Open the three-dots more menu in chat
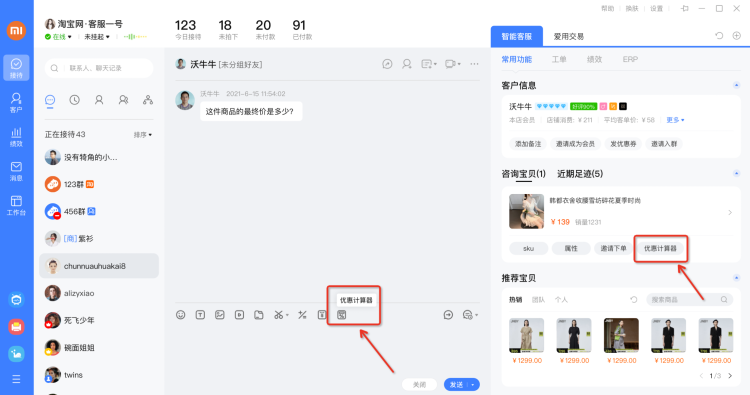 (474, 64)
